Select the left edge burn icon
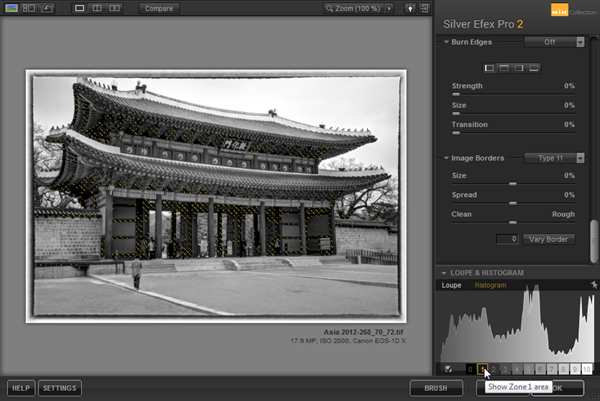Image resolution: width=600 pixels, height=401 pixels. (x=490, y=67)
